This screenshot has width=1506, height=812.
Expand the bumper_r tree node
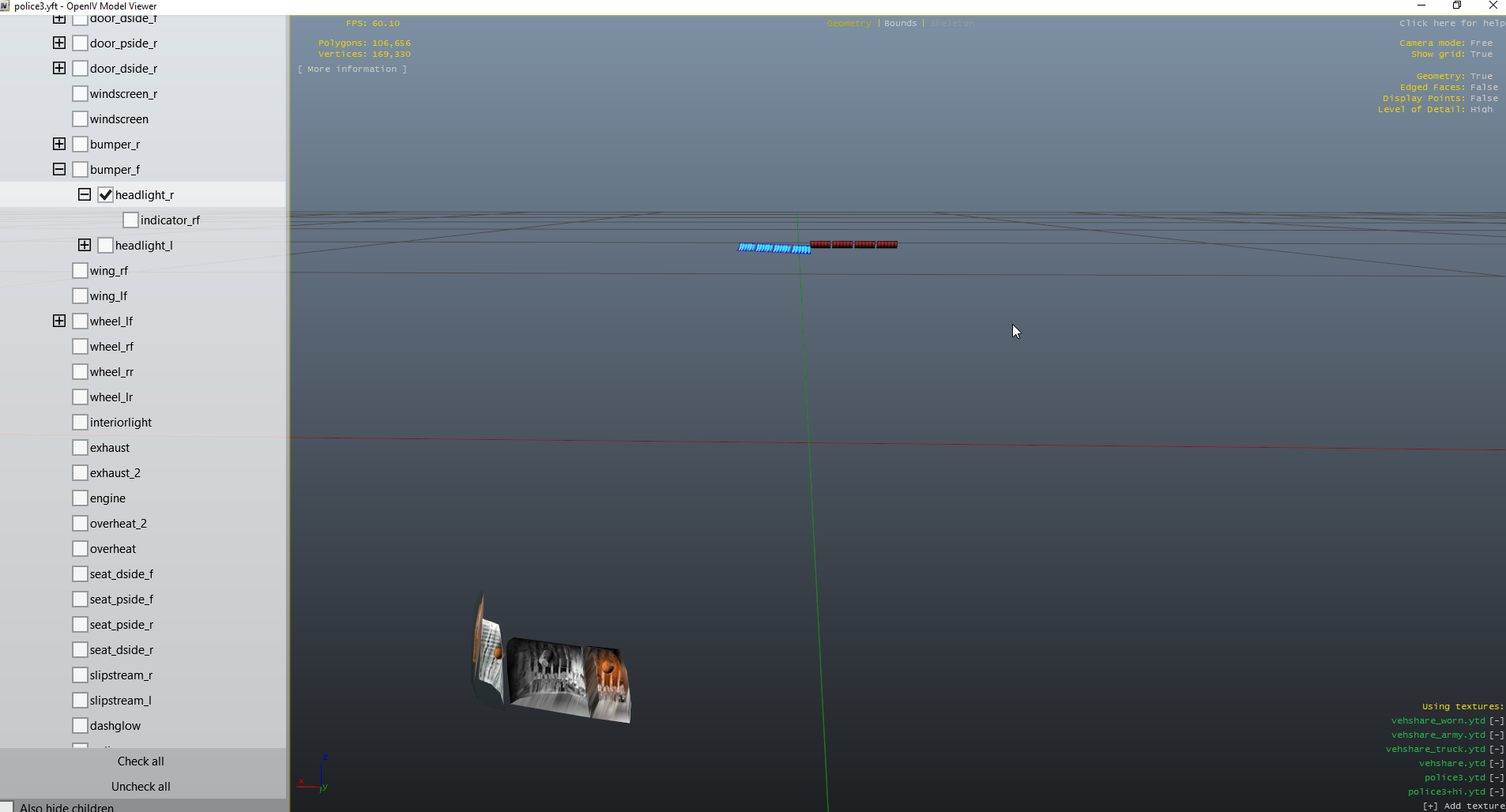(59, 144)
